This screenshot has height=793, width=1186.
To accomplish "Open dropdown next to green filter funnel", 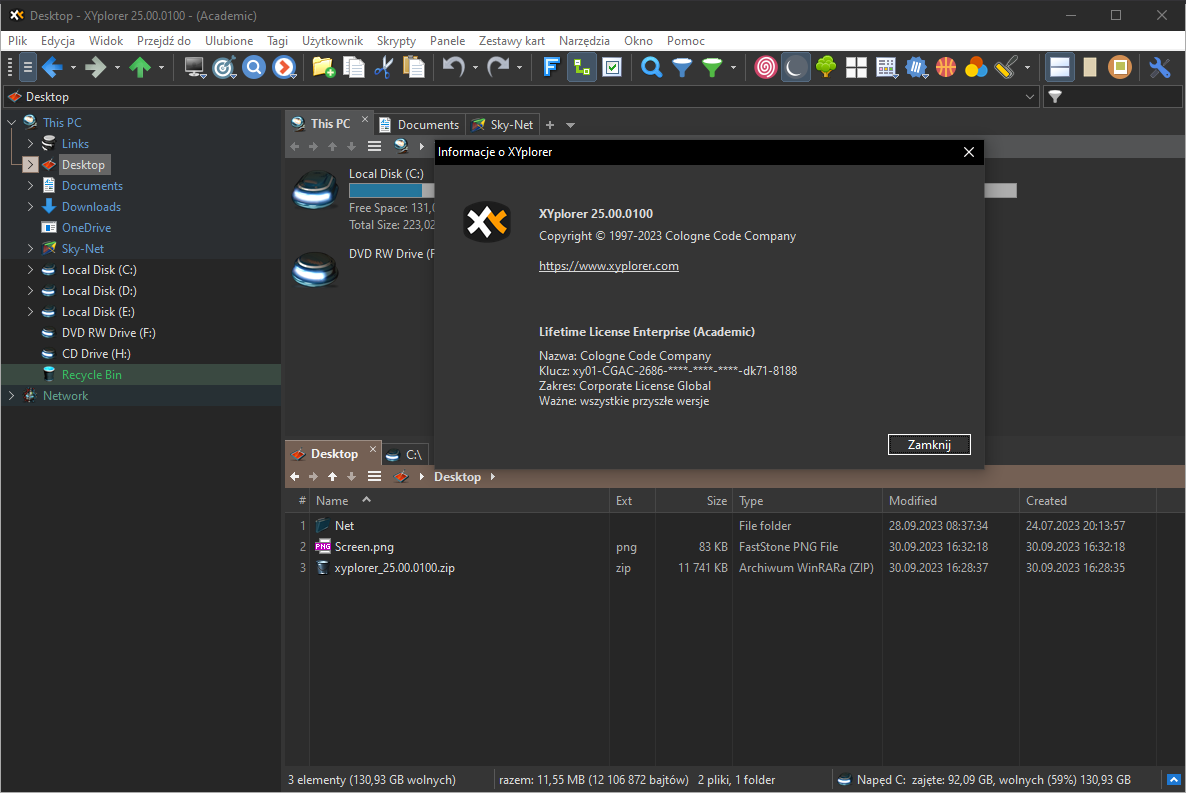I will coord(733,68).
